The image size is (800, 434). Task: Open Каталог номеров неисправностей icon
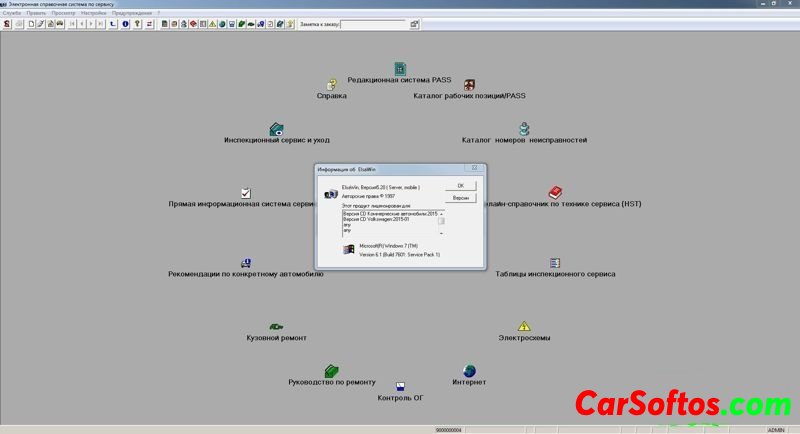523,129
